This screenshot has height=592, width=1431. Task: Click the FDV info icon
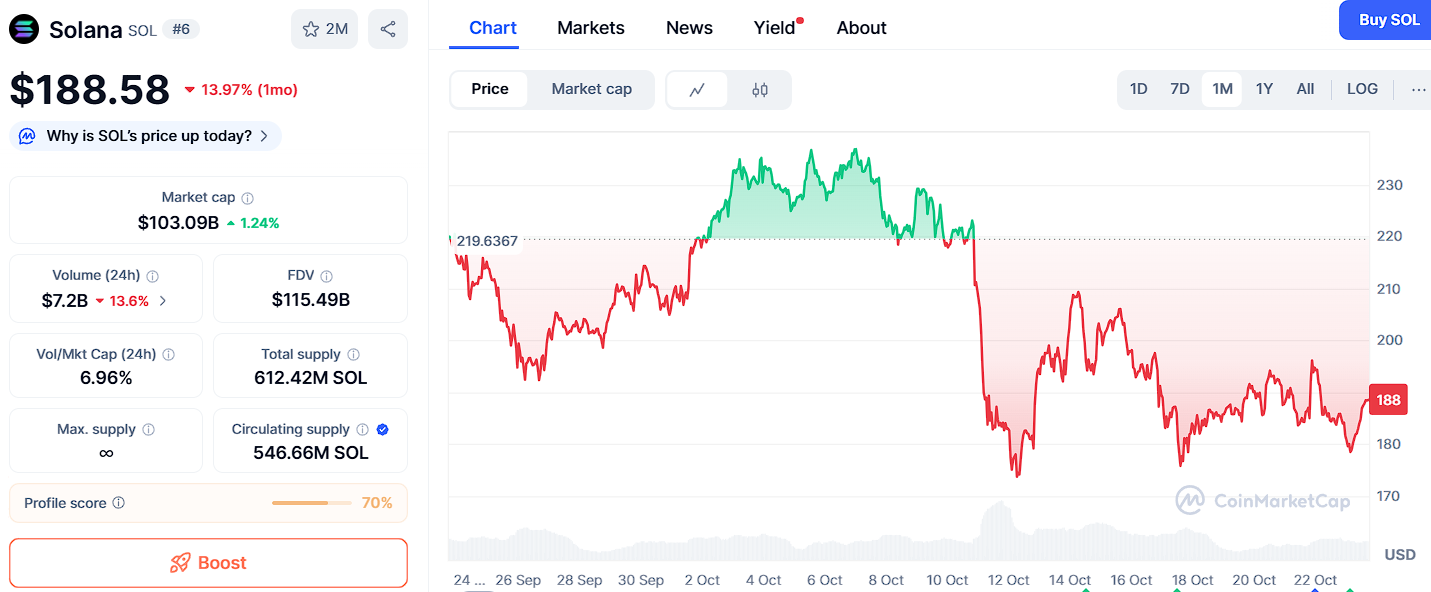pos(327,276)
